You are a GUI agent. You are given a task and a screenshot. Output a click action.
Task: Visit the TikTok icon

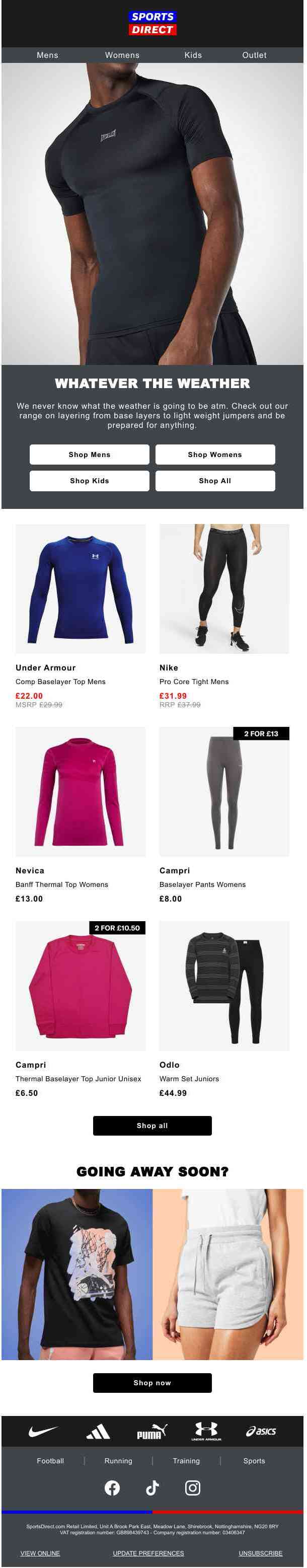pyautogui.click(x=152, y=1487)
